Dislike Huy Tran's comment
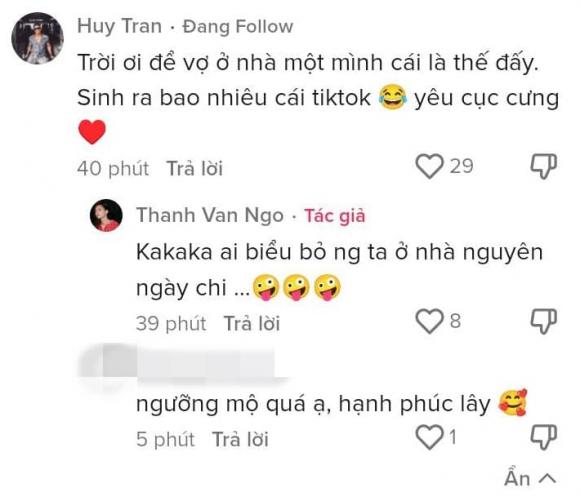580x501 pixels. [544, 166]
